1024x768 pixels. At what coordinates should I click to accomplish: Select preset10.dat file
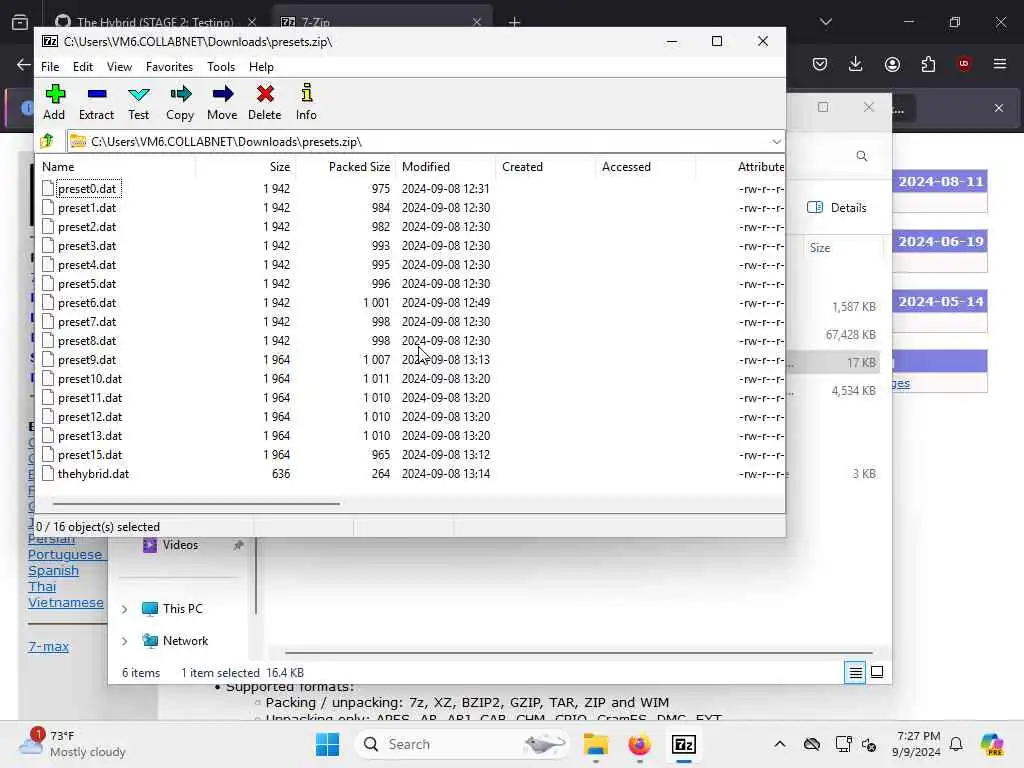point(90,379)
